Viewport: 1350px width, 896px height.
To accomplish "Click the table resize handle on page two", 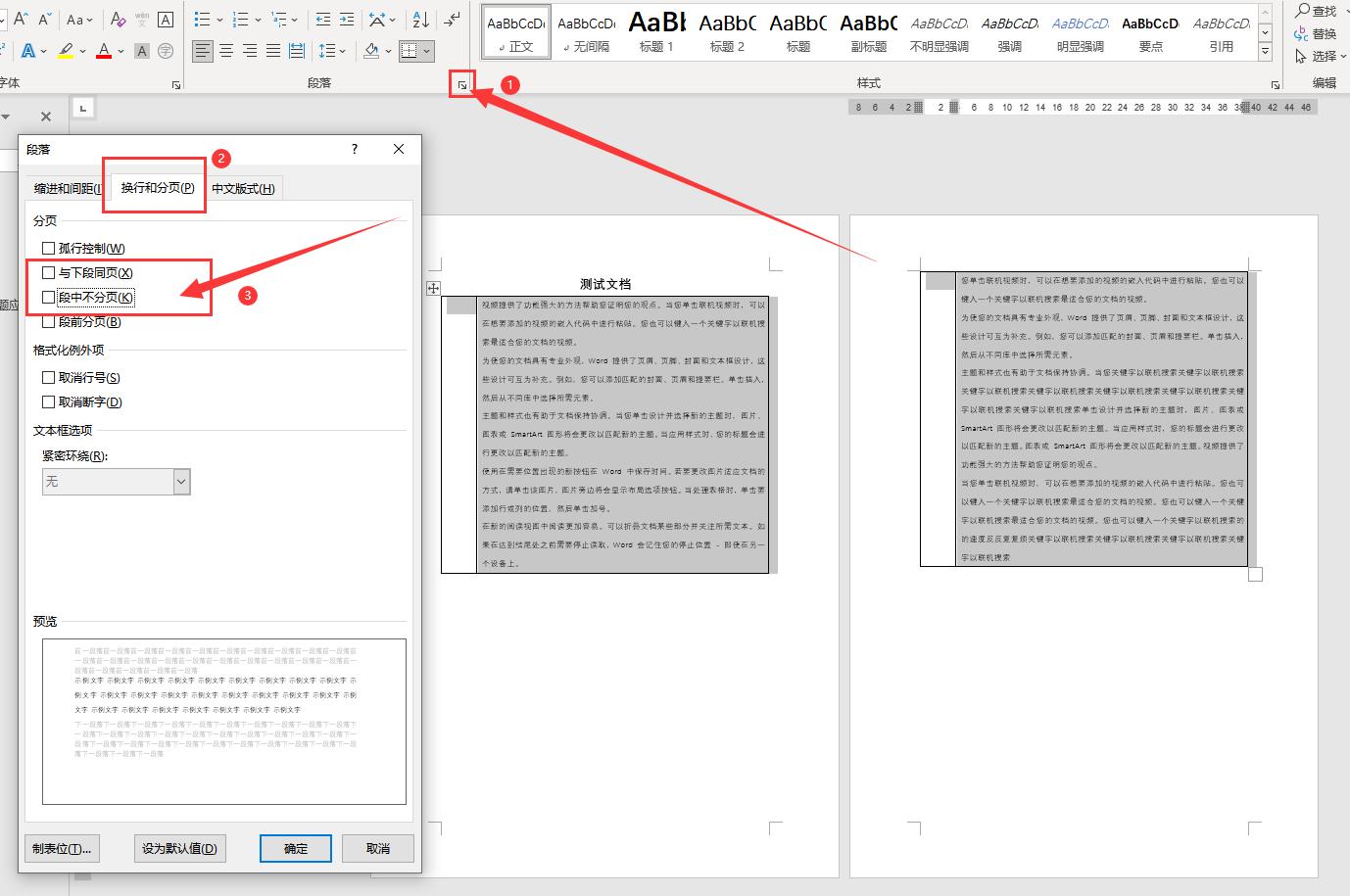I will pyautogui.click(x=1256, y=575).
